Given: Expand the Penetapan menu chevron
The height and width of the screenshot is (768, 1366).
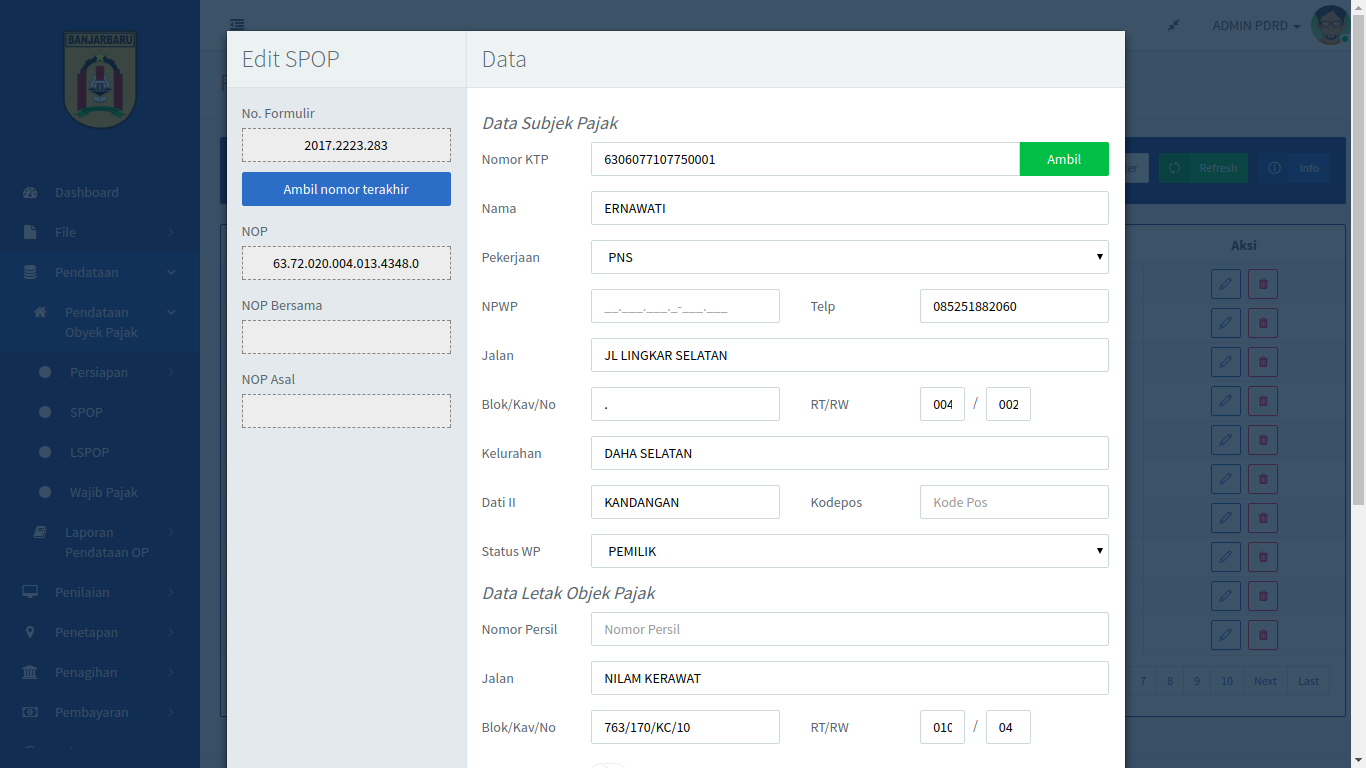Looking at the screenshot, I should [x=171, y=632].
